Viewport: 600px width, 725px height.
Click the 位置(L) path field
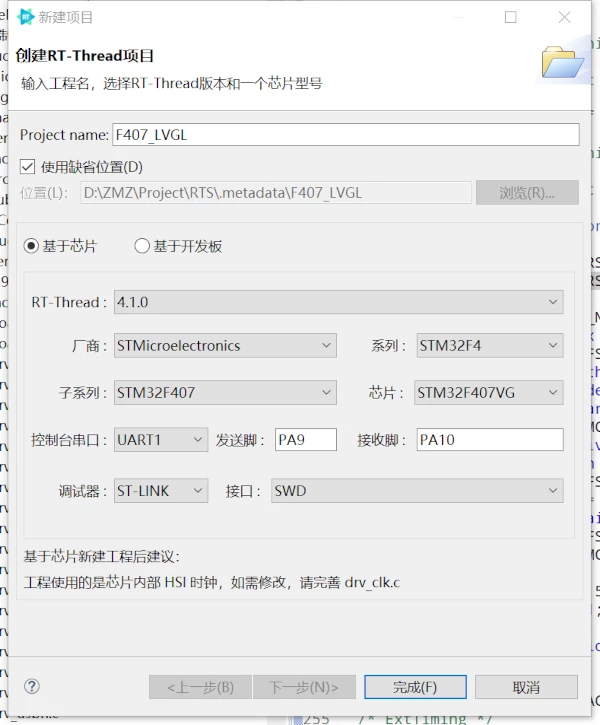point(276,193)
